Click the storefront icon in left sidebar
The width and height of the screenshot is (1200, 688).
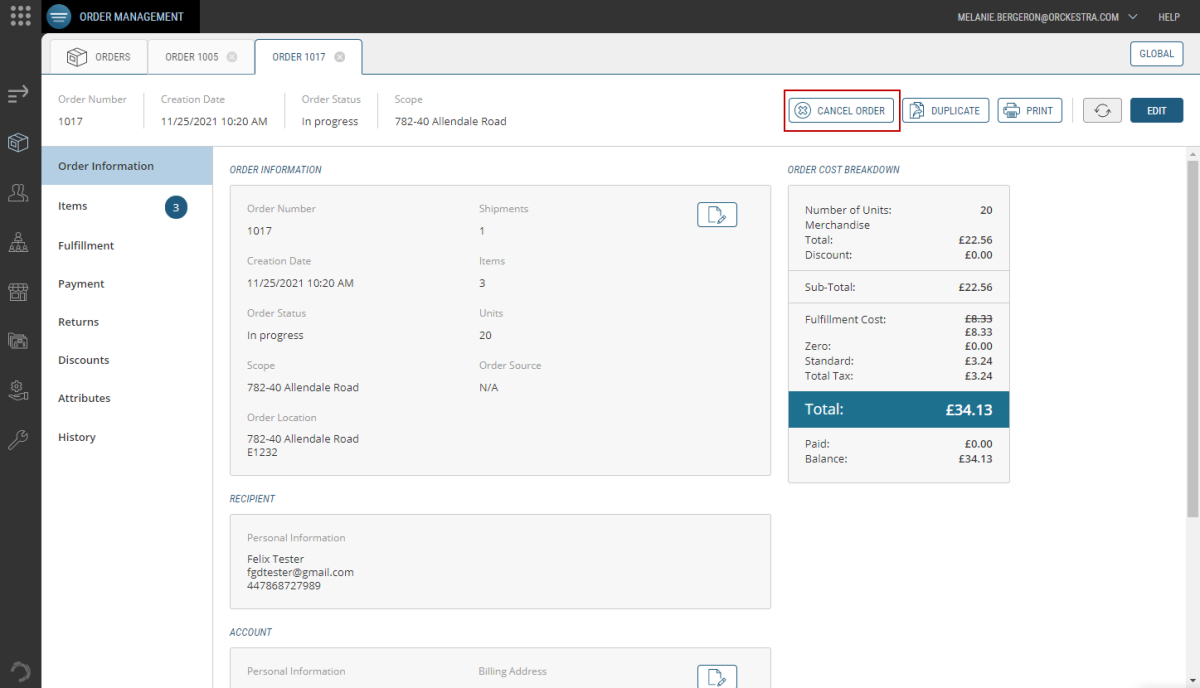pos(18,291)
